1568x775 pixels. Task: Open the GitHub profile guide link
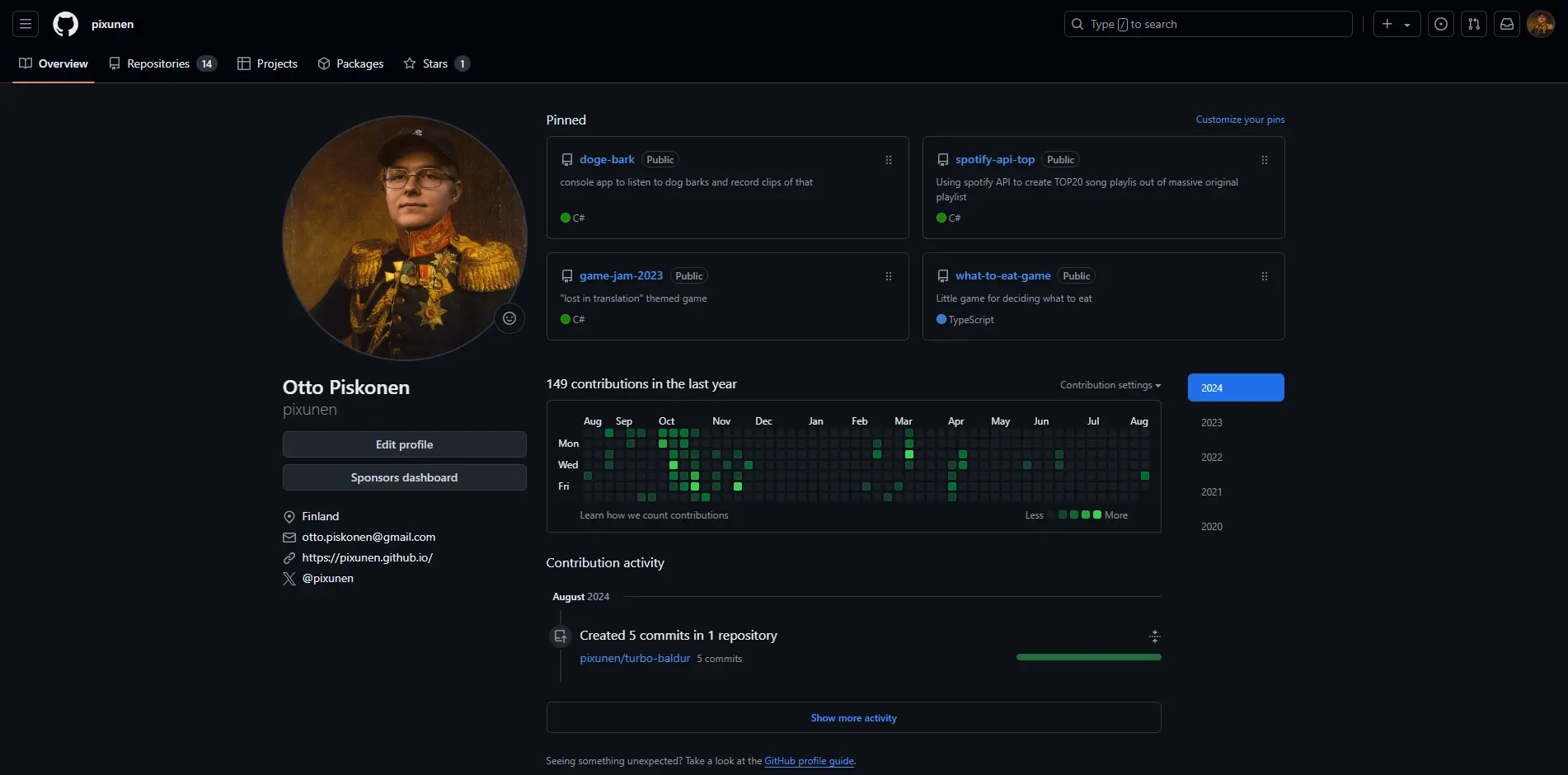point(809,761)
